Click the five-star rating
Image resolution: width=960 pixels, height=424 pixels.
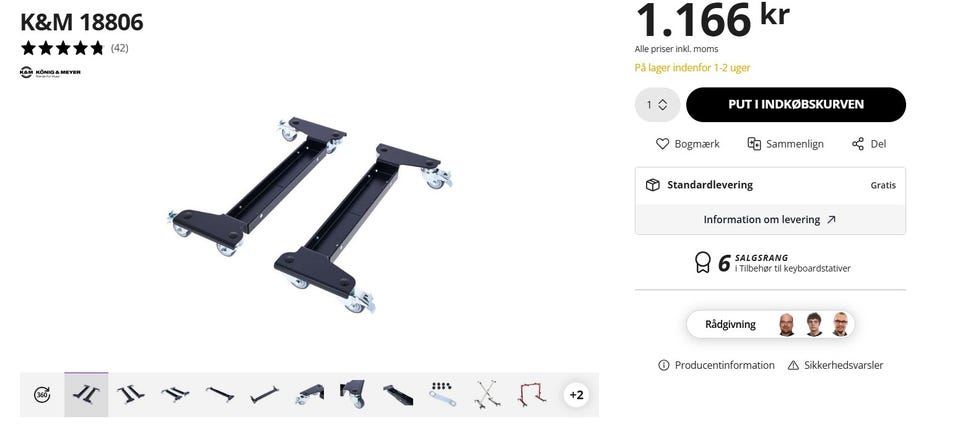coord(62,48)
